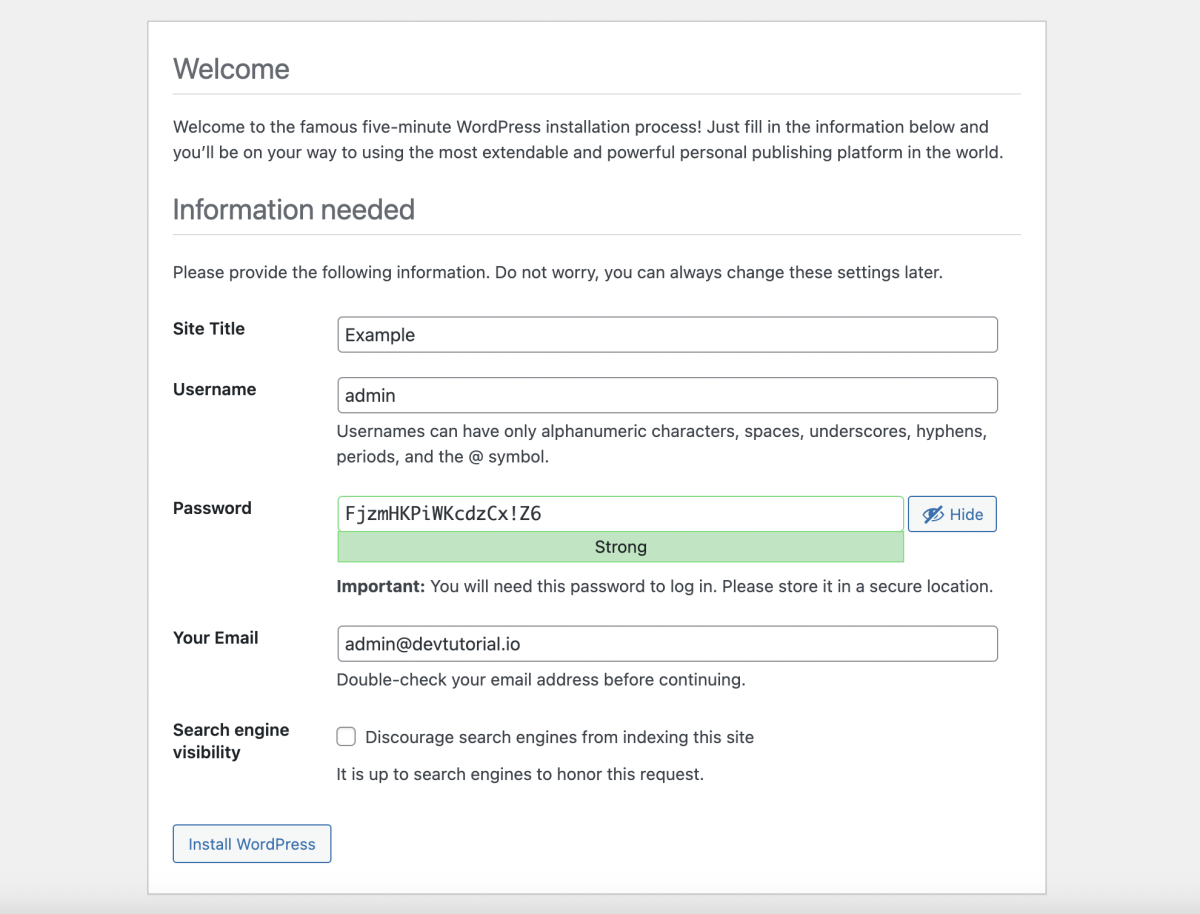Viewport: 1200px width, 914px height.
Task: Click the Your Email label
Action: click(215, 638)
